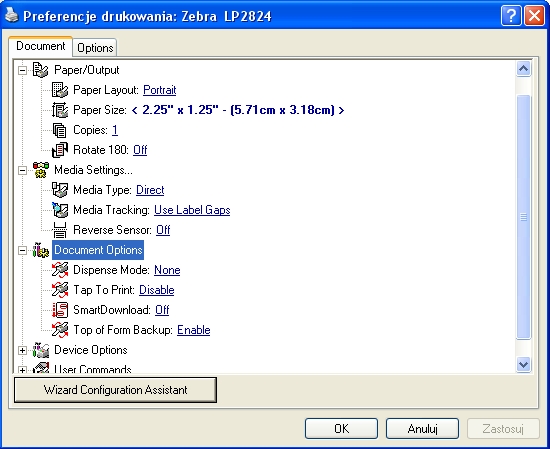Collapse the Document Options tree node
Viewport: 550px width, 449px height.
point(22,250)
